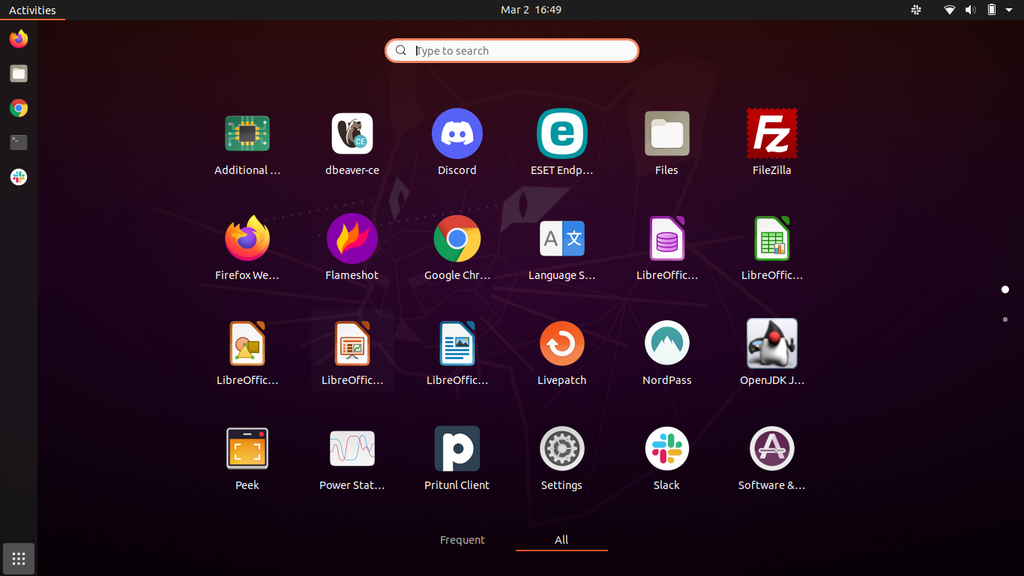1024x576 pixels.
Task: Open Livepatch
Action: tap(561, 343)
